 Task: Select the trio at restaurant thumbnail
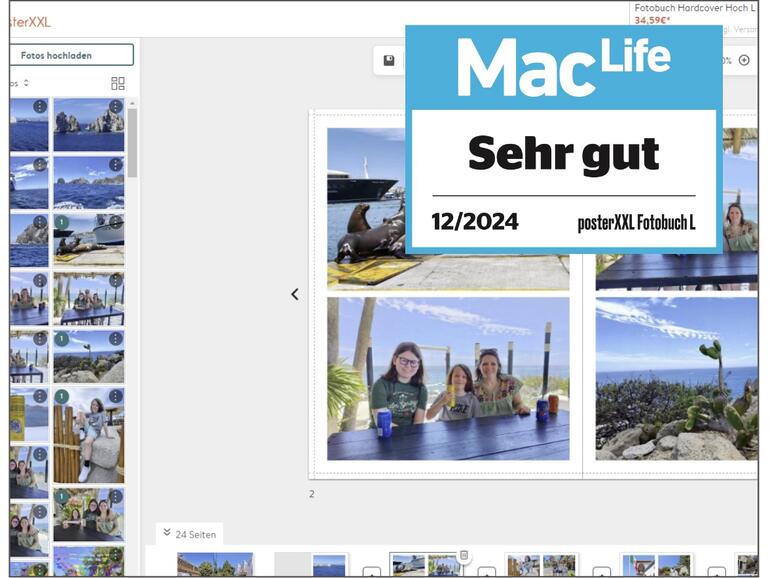click(89, 515)
